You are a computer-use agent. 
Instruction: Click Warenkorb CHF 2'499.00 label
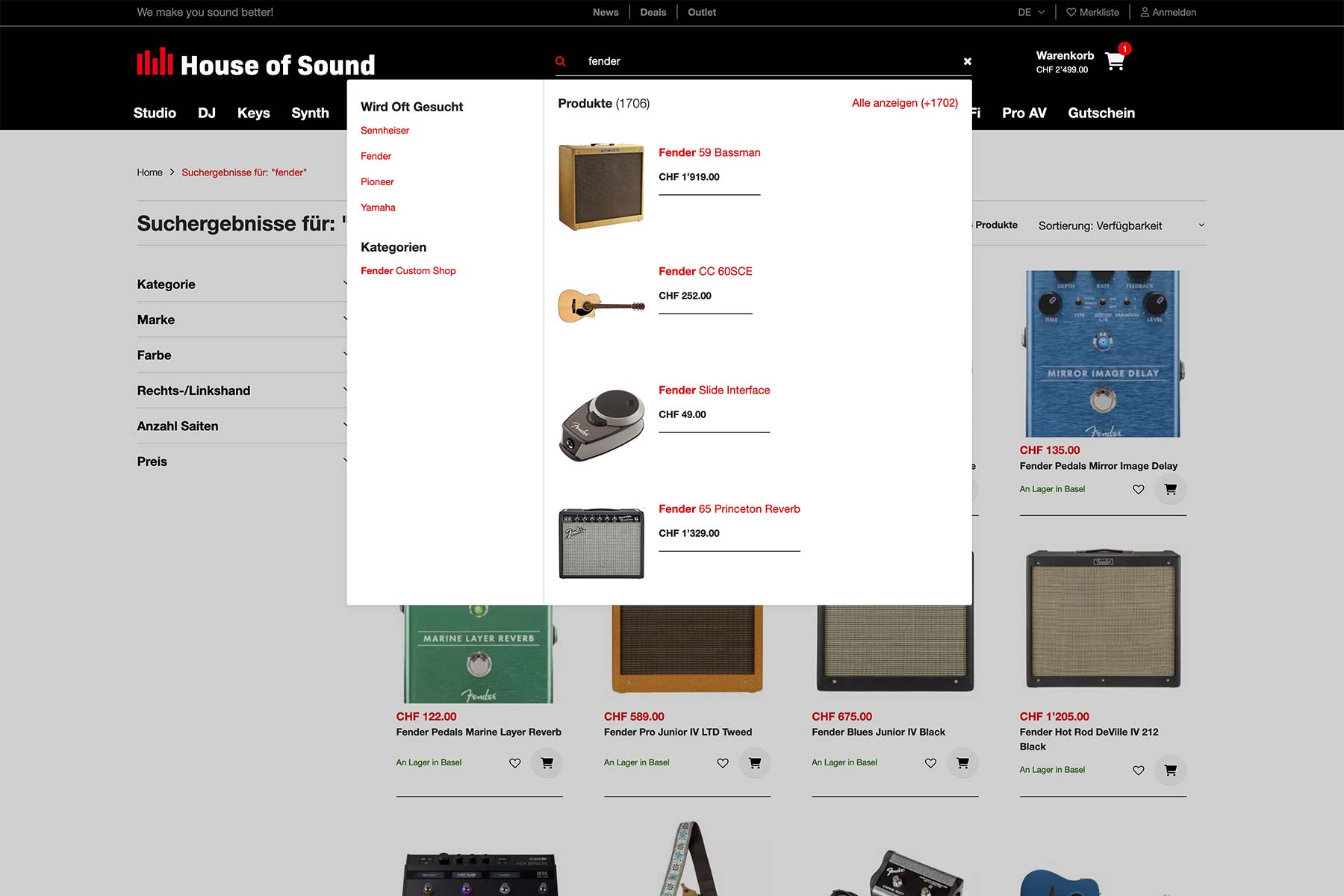1064,62
